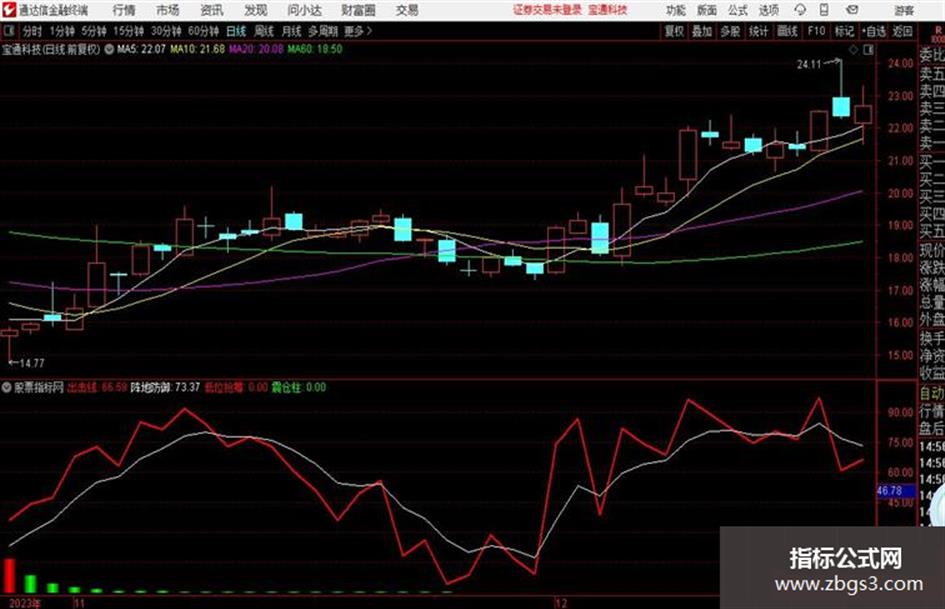Open the 资讯 menu
Screen dimensions: 945x609
212,10
